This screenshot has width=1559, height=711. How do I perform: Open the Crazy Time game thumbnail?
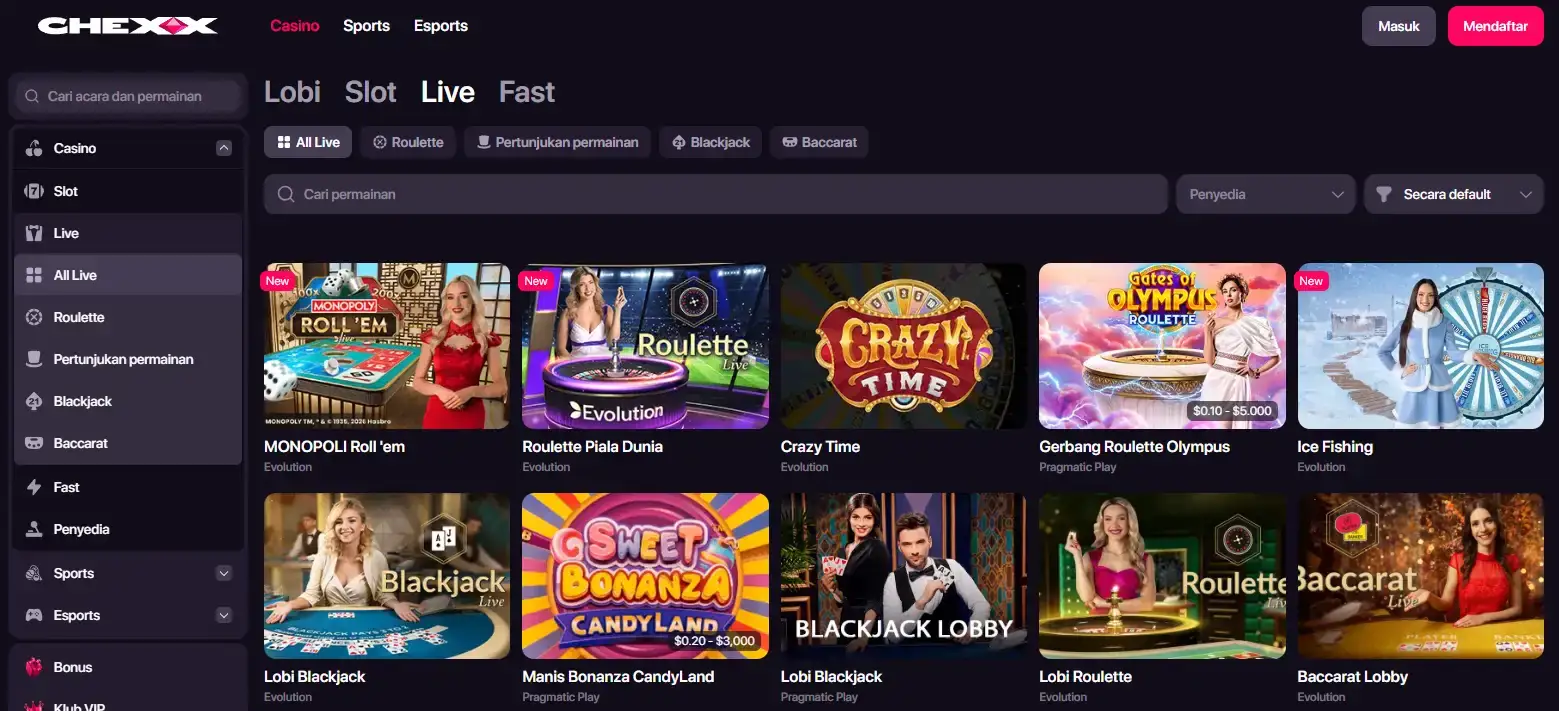904,346
